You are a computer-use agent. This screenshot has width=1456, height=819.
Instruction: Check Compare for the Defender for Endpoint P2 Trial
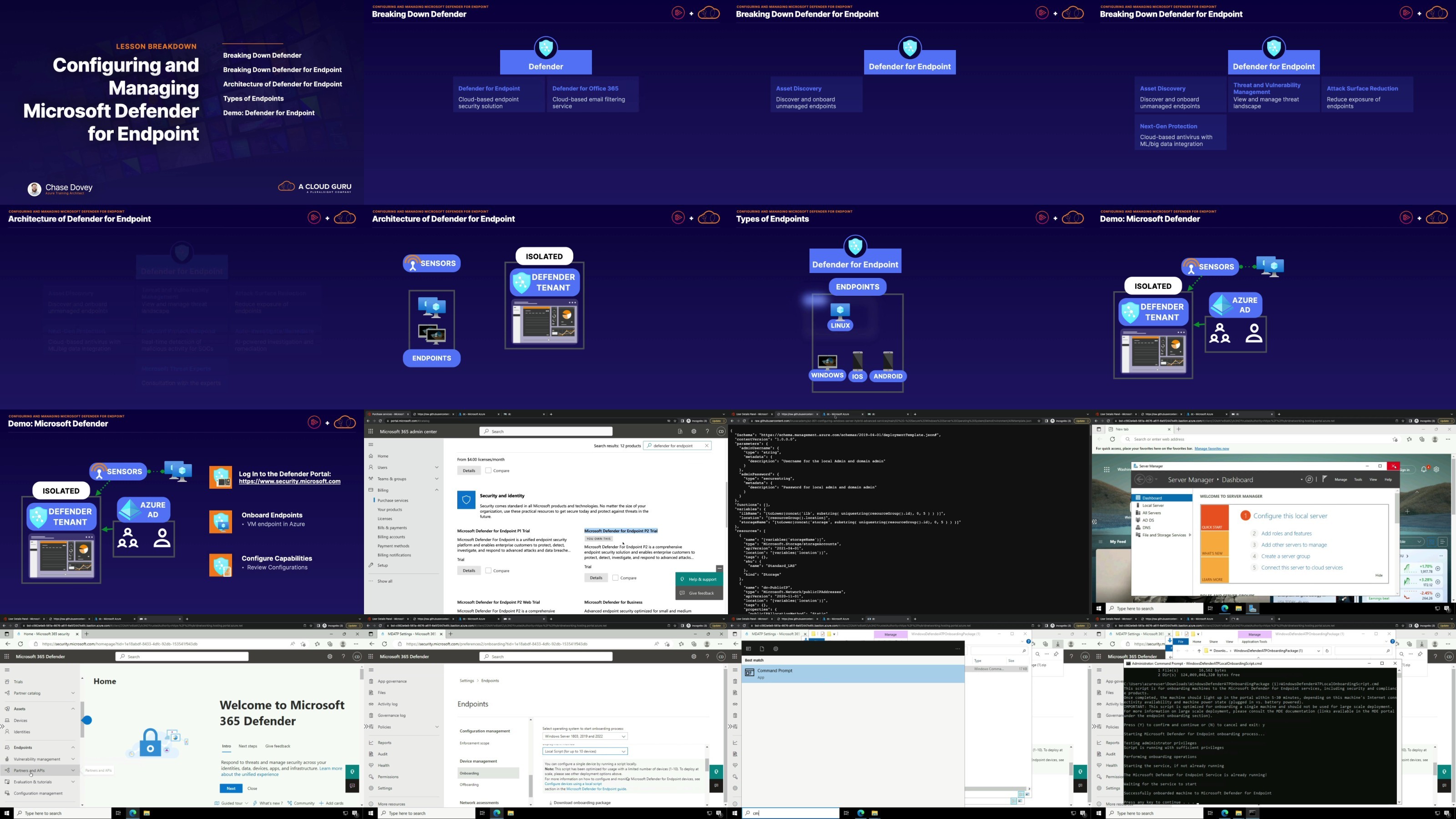click(615, 578)
